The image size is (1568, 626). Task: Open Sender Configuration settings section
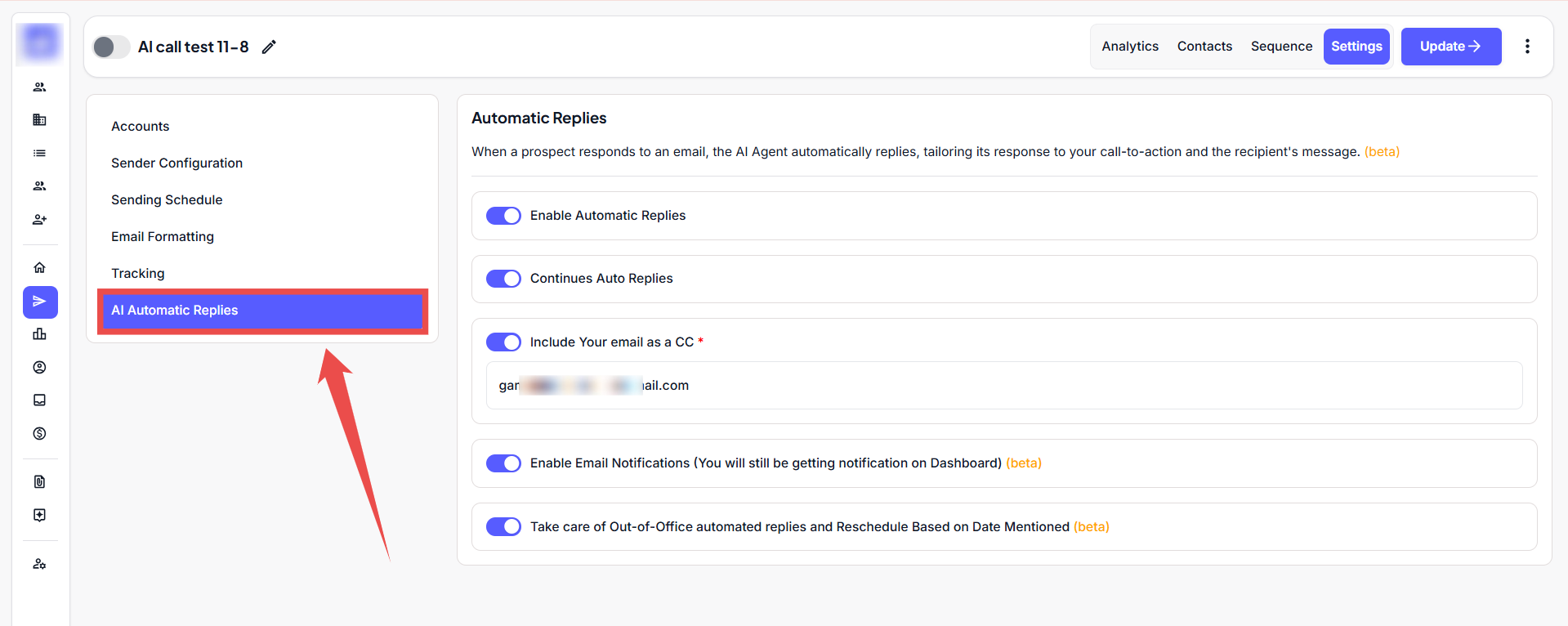(176, 163)
